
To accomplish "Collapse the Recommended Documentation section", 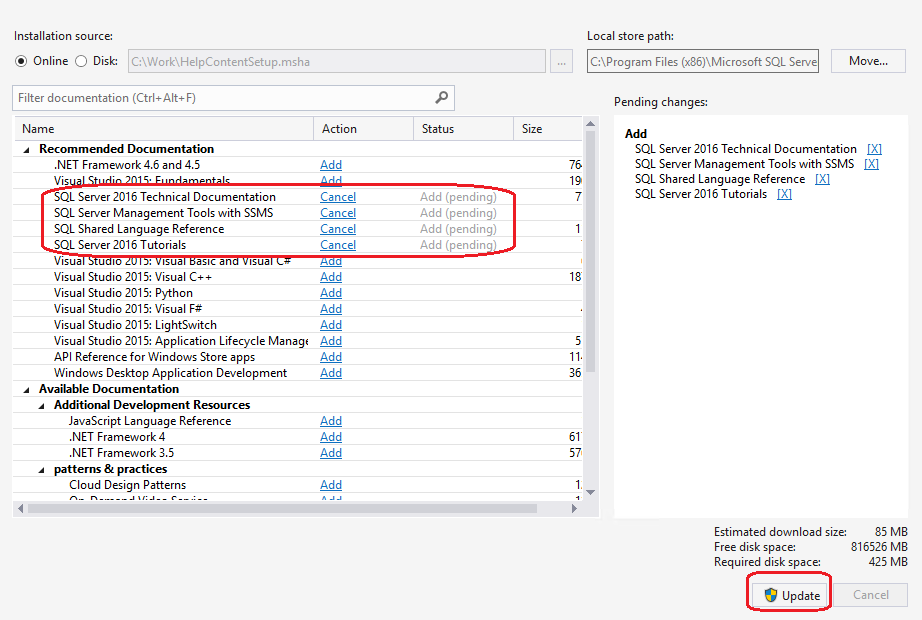I will (24, 148).
